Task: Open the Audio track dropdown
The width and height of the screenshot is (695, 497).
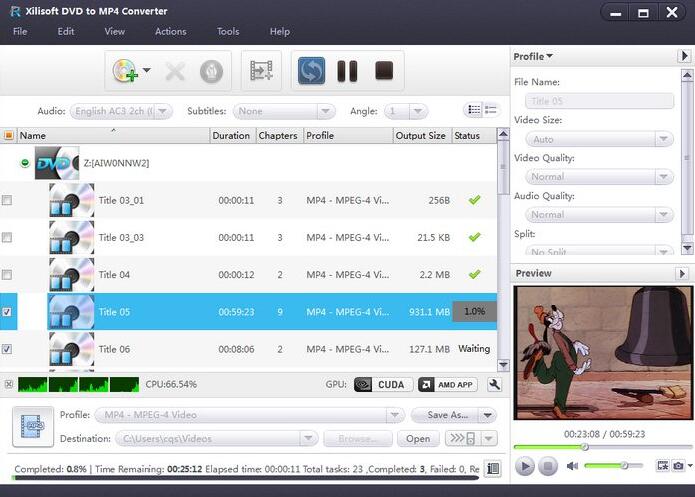Action: point(121,111)
